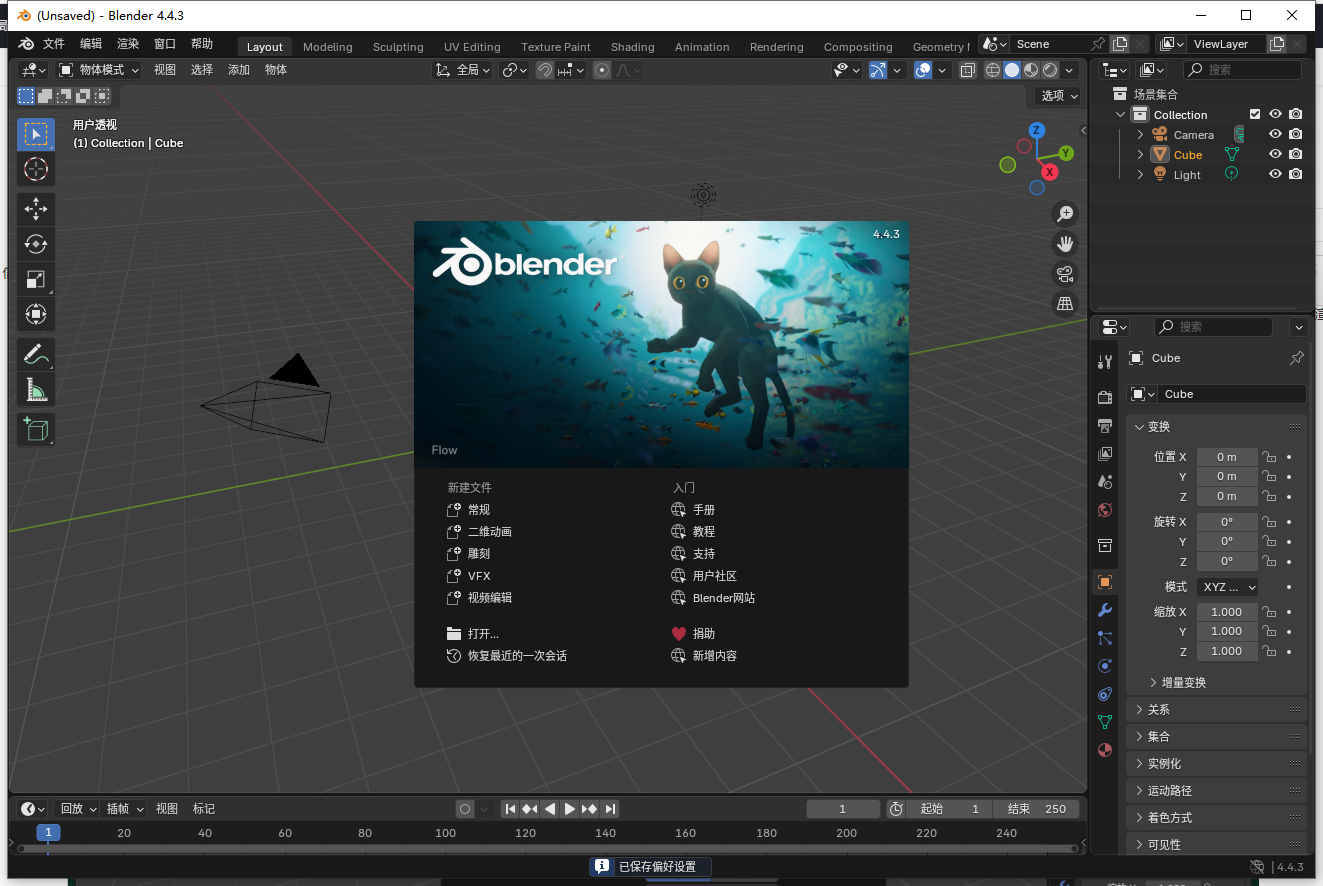Expand the Camera item in the outliner
Viewport: 1323px width, 886px height.
coord(1140,133)
